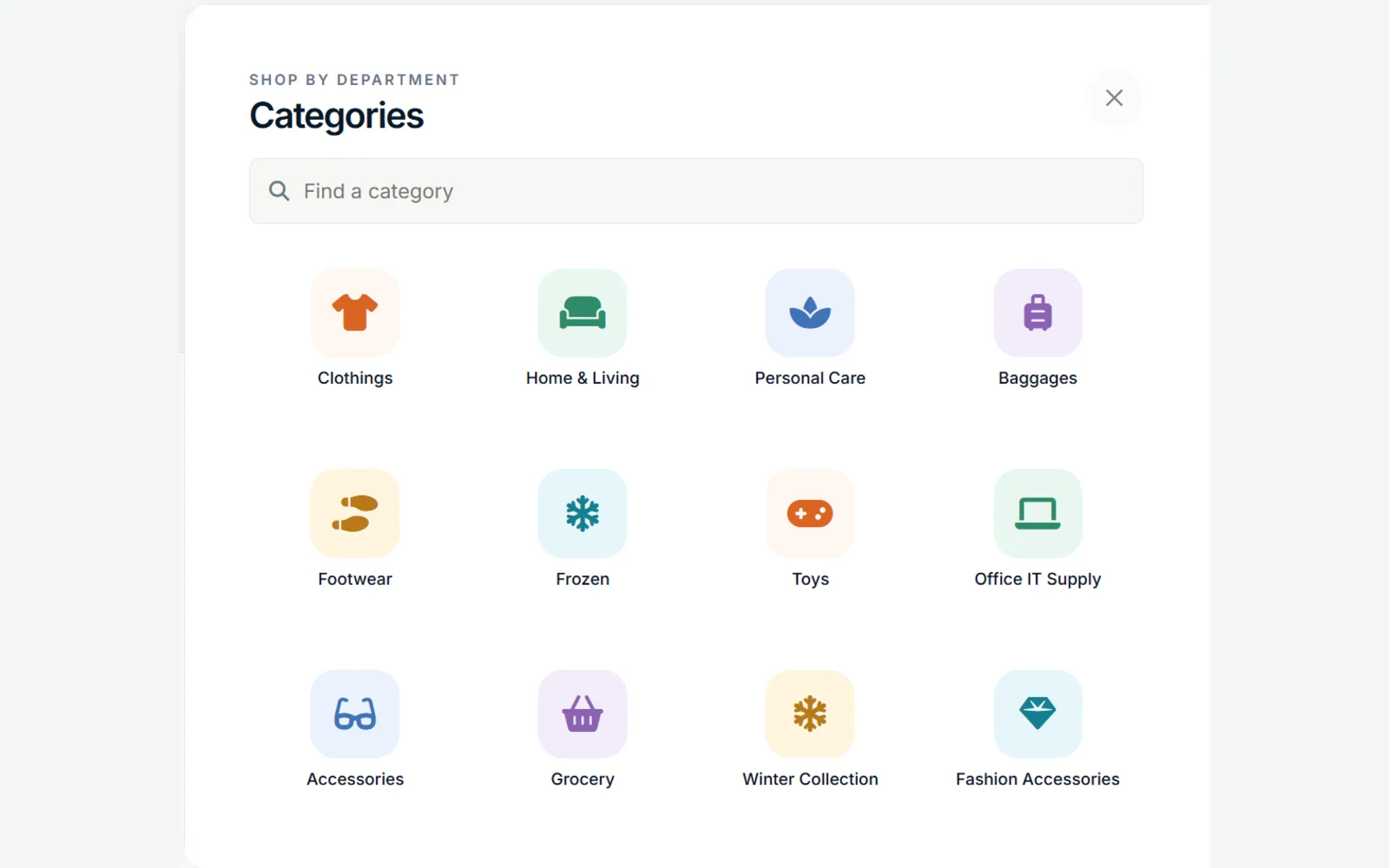Click the search magnifier icon
Image resolution: width=1389 pixels, height=868 pixels.
pyautogui.click(x=279, y=191)
